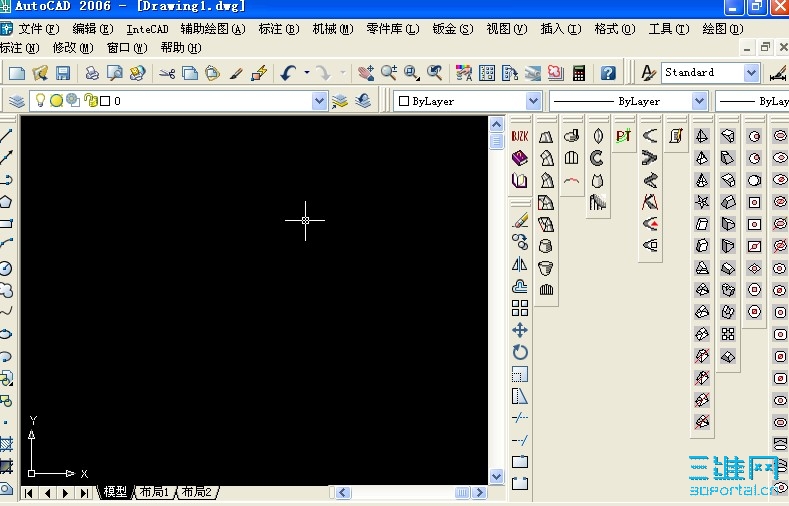
Task: Click the BJZK toolbar icon
Action: (520, 136)
